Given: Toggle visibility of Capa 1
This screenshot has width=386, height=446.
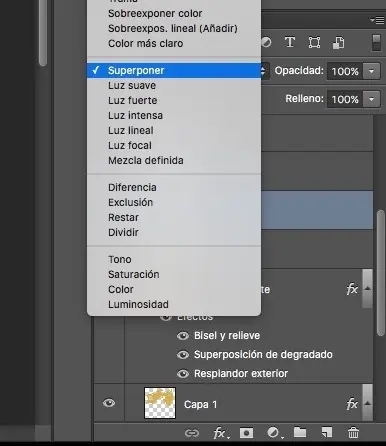Looking at the screenshot, I should pyautogui.click(x=109, y=403).
